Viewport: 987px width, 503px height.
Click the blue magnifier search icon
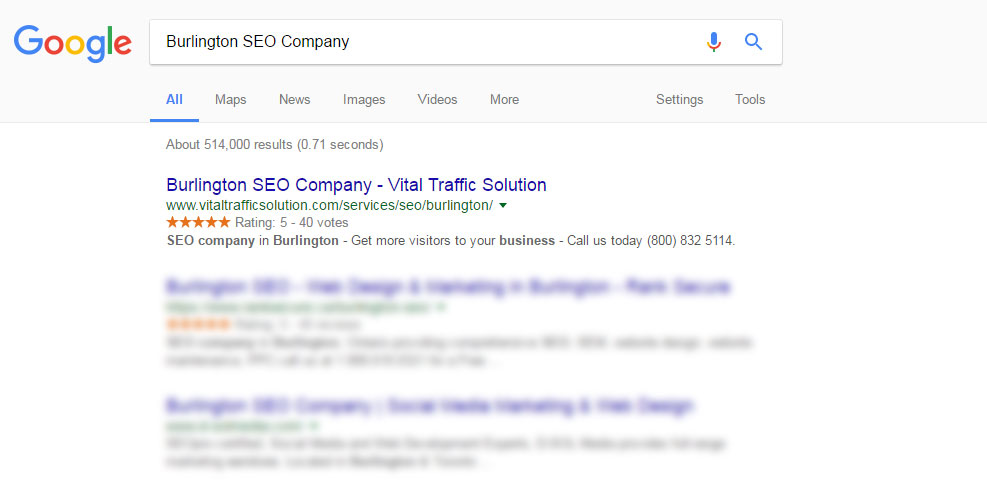[753, 42]
